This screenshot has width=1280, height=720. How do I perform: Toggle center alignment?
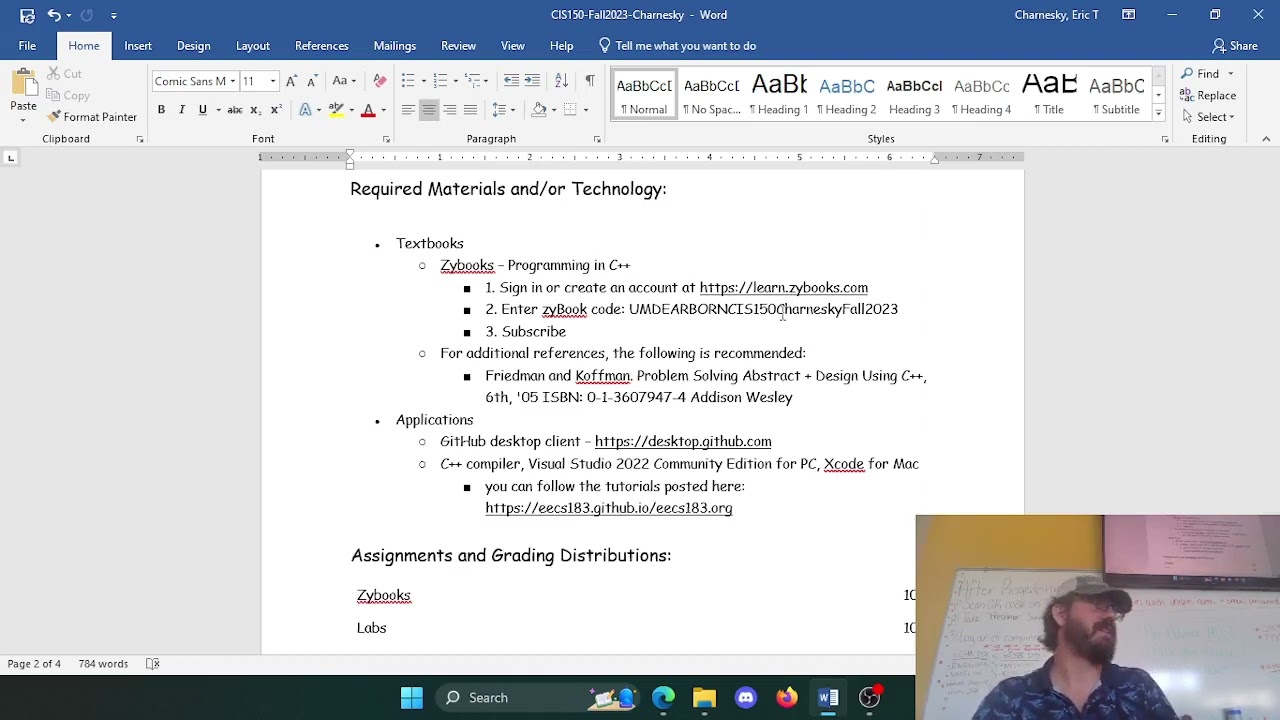coord(429,110)
